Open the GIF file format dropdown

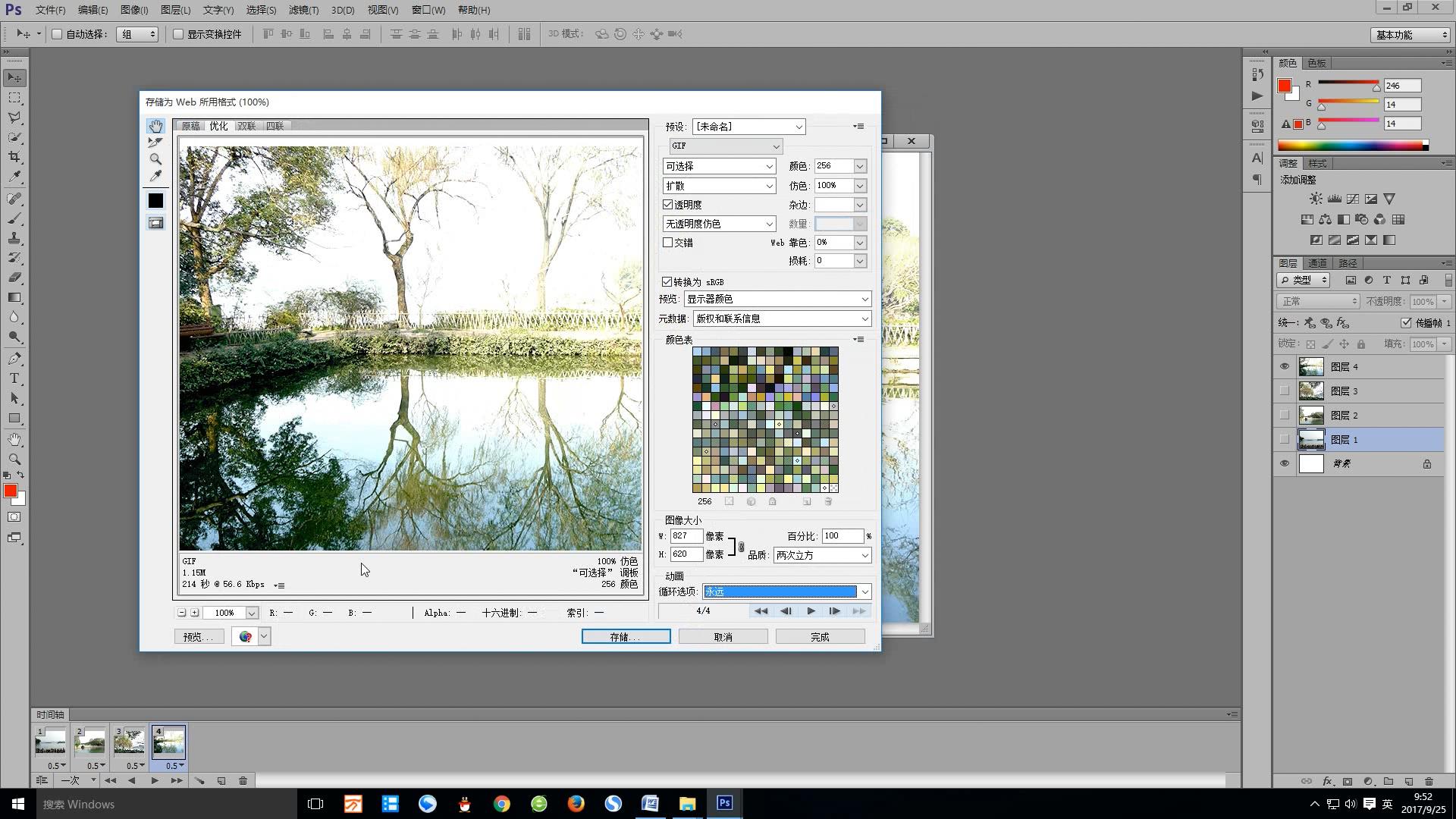coord(726,146)
